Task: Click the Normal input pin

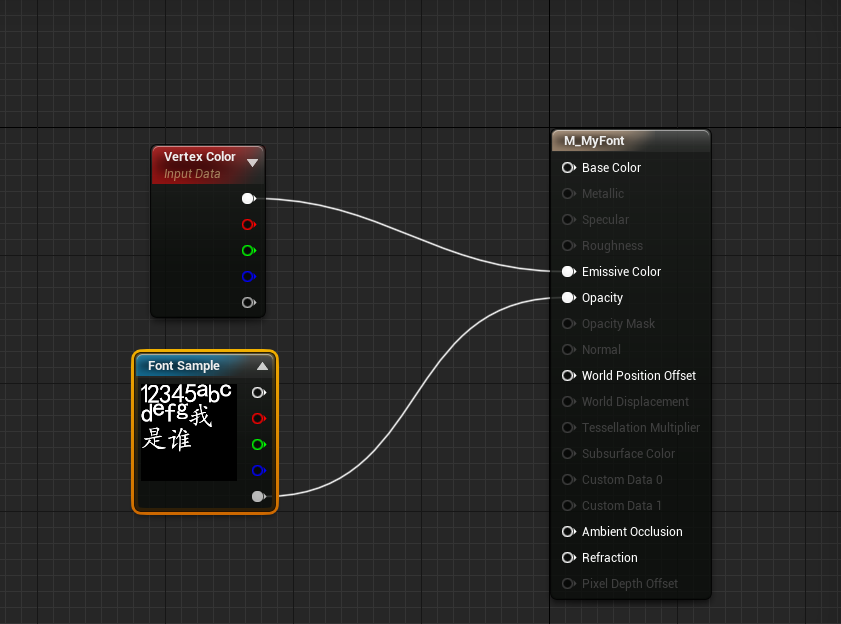Action: pos(569,350)
